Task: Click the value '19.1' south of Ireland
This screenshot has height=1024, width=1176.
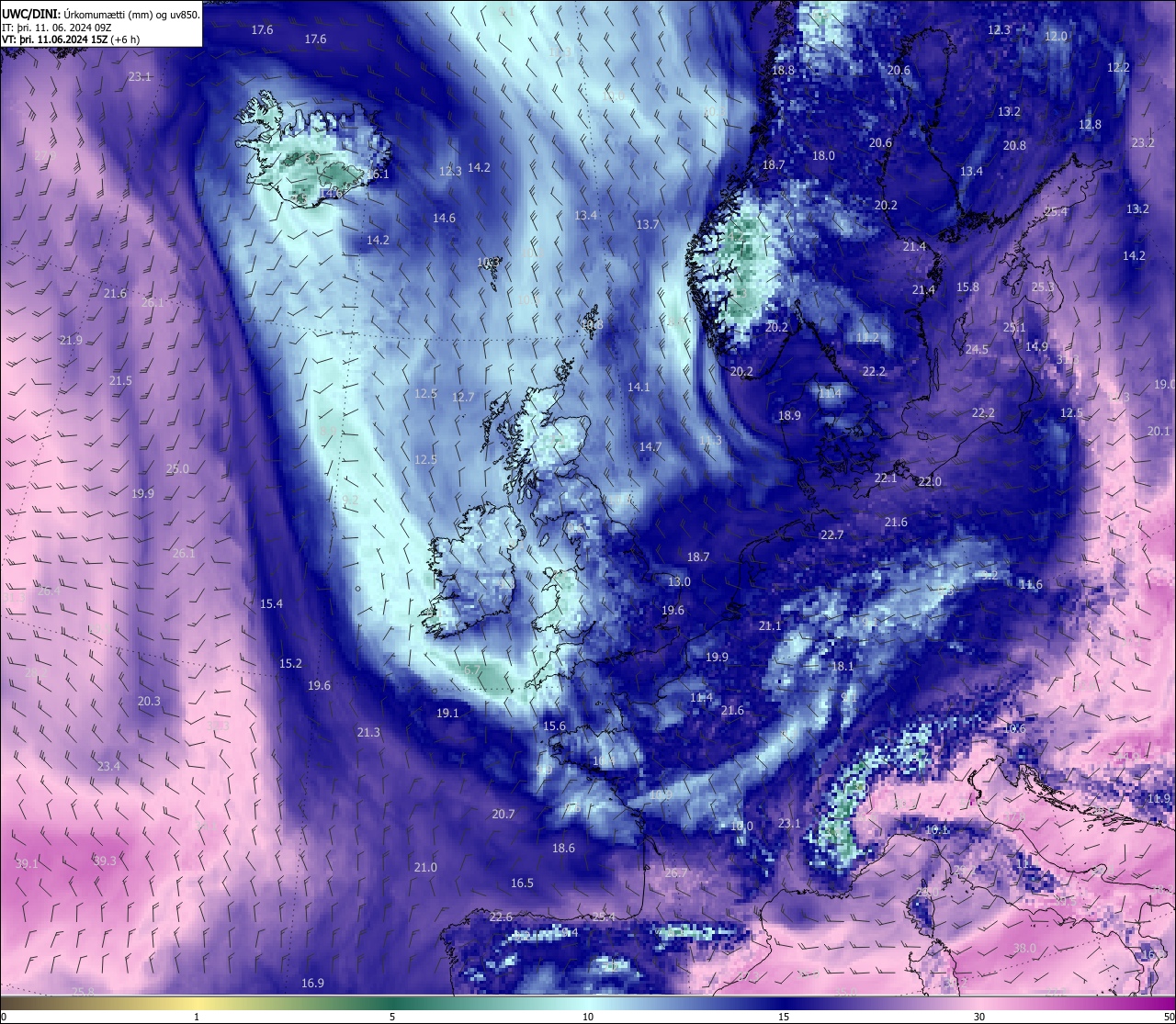Action: click(x=447, y=714)
